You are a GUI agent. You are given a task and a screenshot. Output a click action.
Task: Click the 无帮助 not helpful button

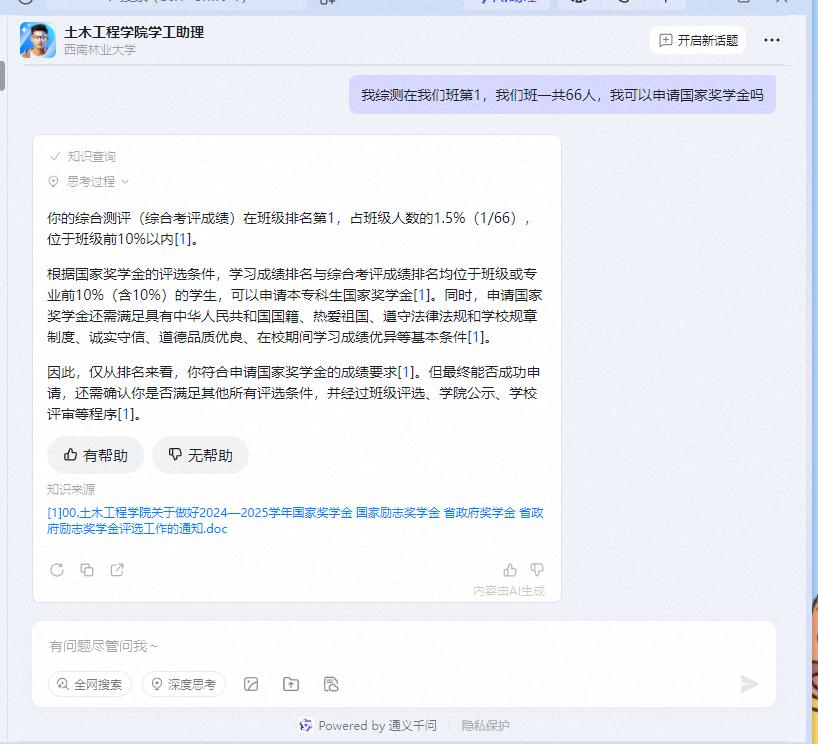click(x=200, y=455)
